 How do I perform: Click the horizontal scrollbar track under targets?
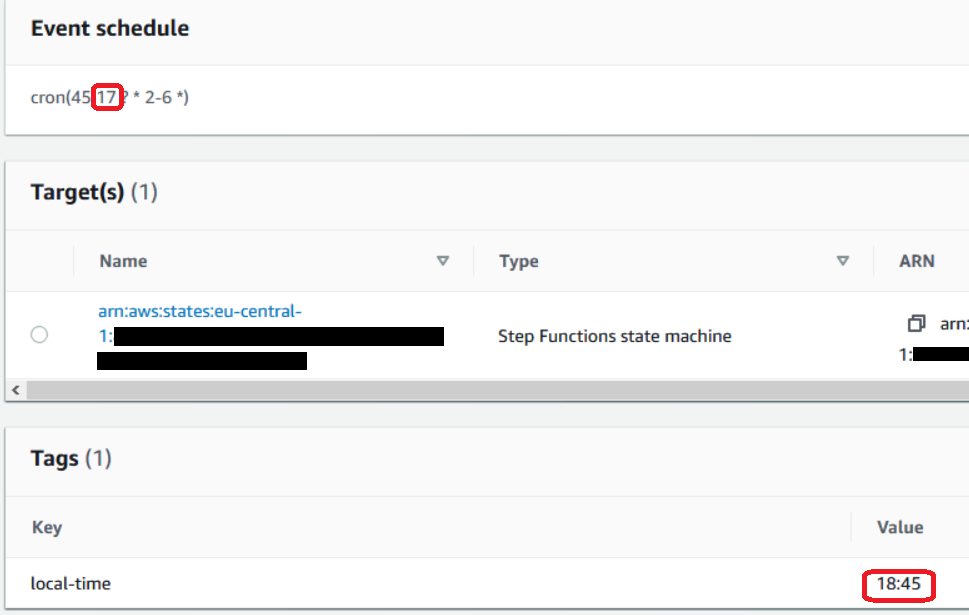[x=500, y=390]
